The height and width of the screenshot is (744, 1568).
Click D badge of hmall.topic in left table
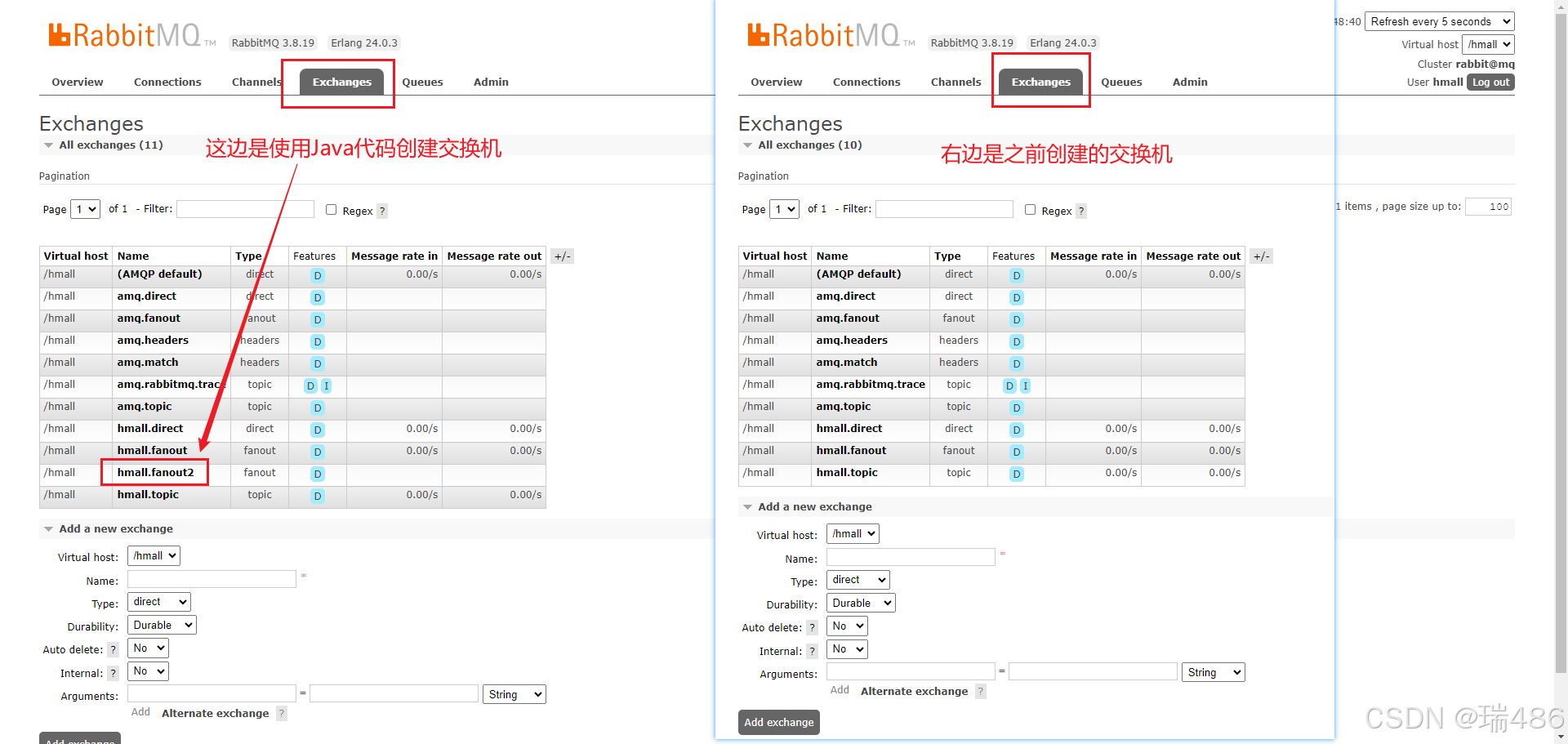click(318, 496)
